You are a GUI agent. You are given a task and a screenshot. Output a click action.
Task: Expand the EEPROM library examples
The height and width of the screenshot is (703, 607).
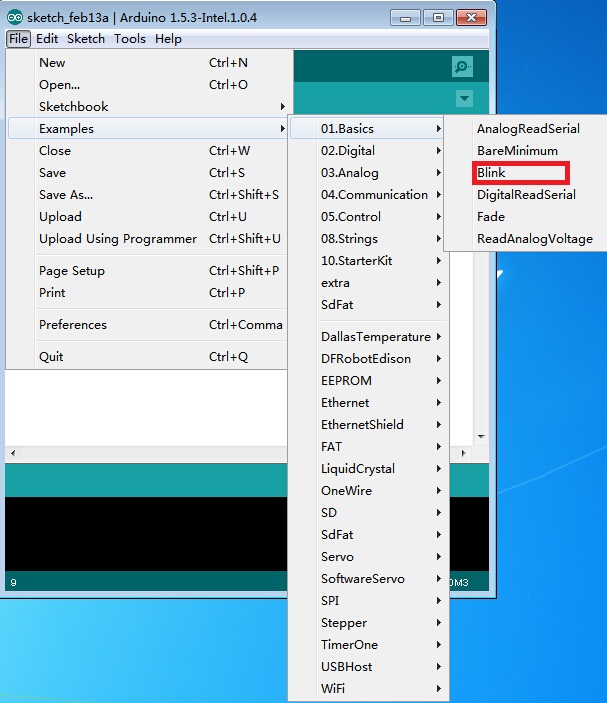[367, 380]
